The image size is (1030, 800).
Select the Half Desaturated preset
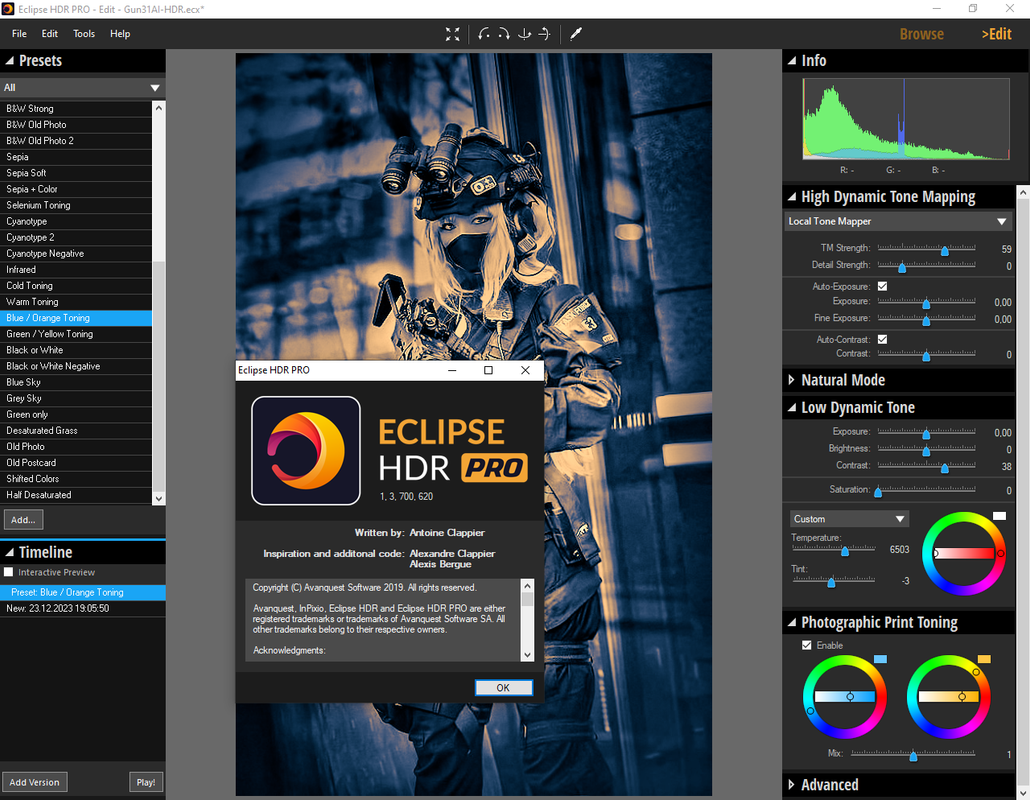[76, 495]
